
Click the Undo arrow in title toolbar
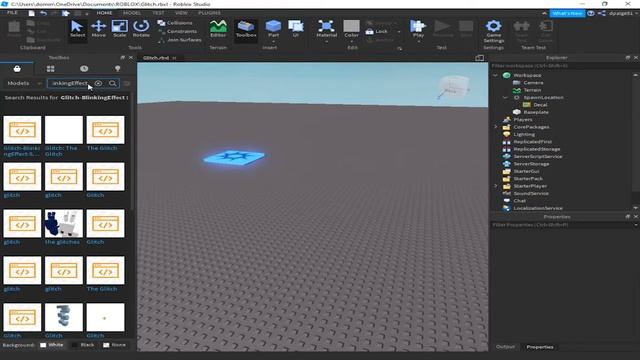click(x=43, y=13)
